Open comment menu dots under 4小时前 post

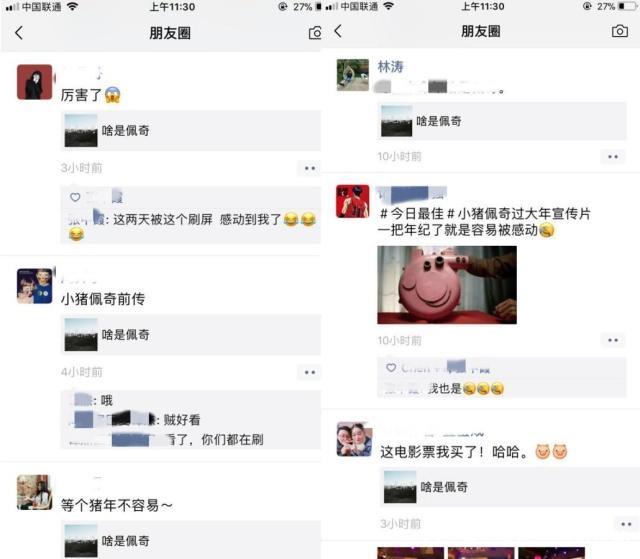(x=310, y=372)
